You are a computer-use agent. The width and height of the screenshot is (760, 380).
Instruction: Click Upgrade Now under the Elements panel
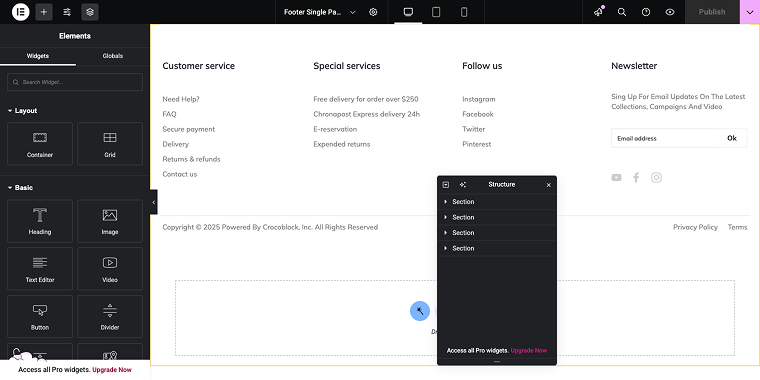112,370
